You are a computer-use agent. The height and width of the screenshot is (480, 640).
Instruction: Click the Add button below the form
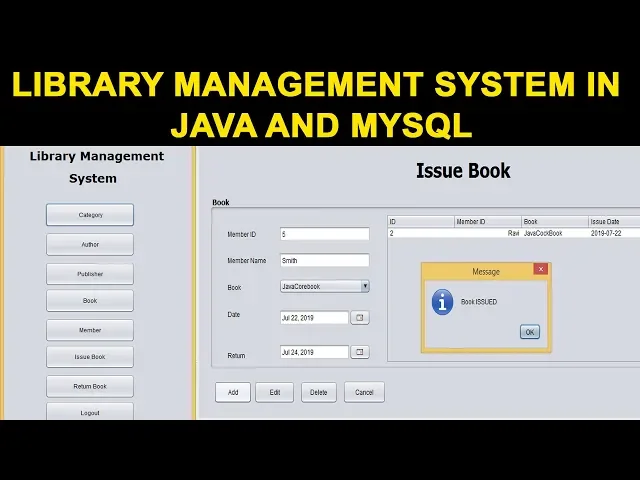[x=233, y=393]
